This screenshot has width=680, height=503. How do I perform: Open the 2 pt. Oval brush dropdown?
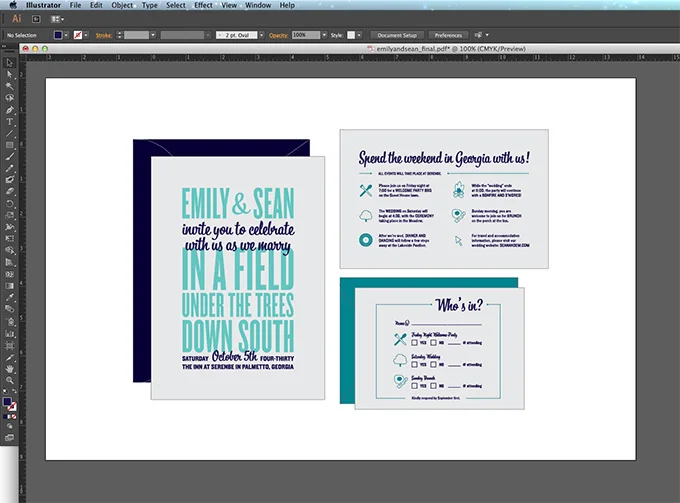(262, 35)
